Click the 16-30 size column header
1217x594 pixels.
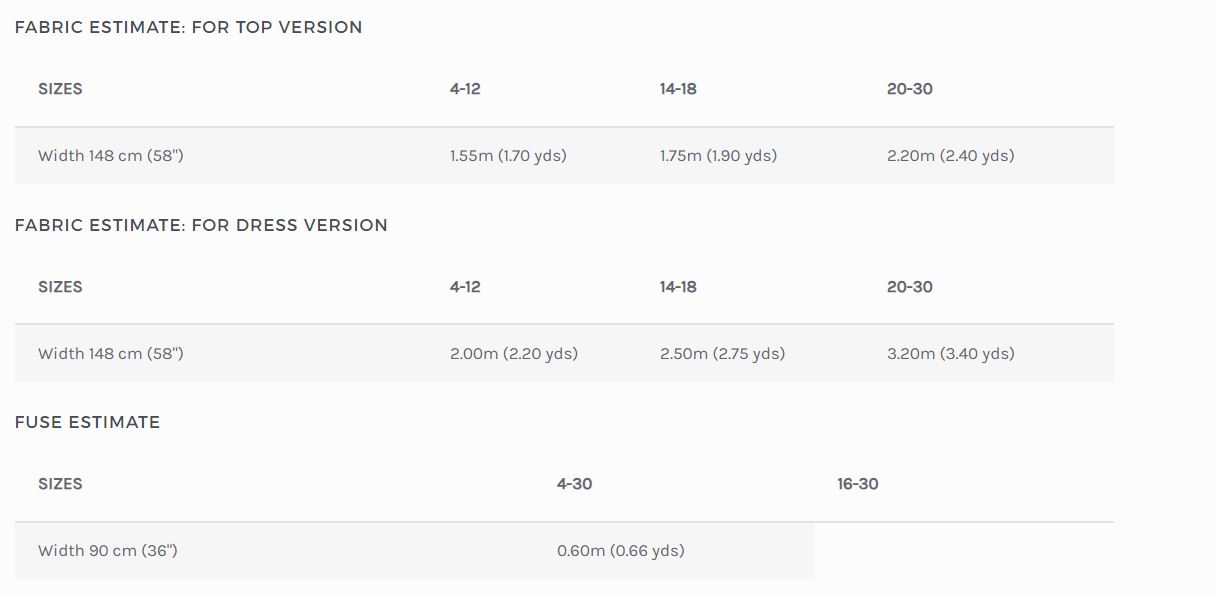[858, 484]
